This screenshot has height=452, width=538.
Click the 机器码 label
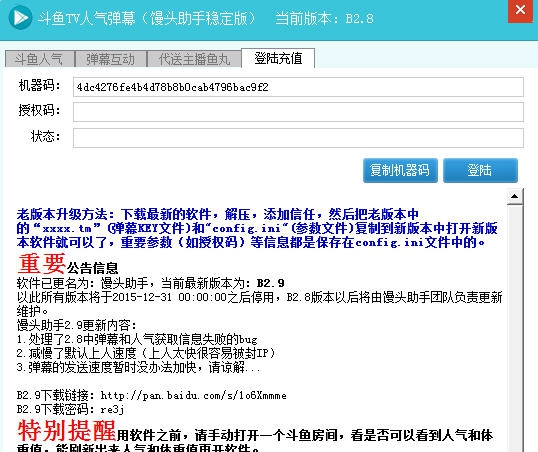39,85
